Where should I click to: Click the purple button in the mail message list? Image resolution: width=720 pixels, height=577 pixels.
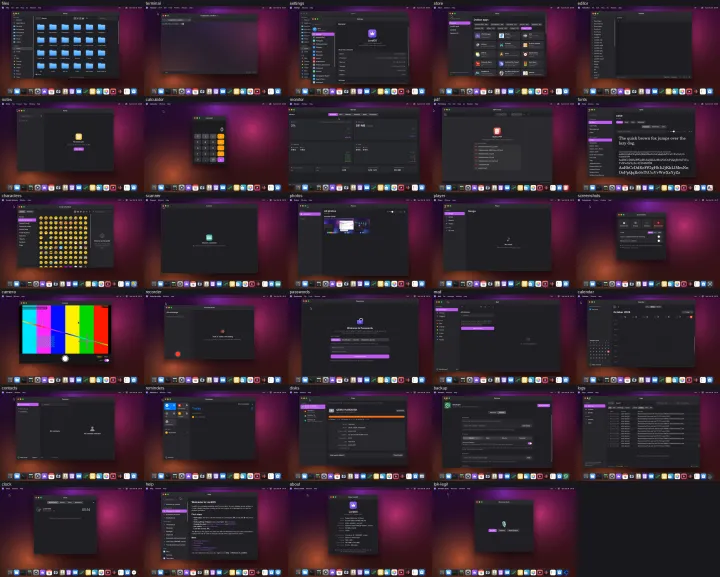pyautogui.click(x=478, y=328)
